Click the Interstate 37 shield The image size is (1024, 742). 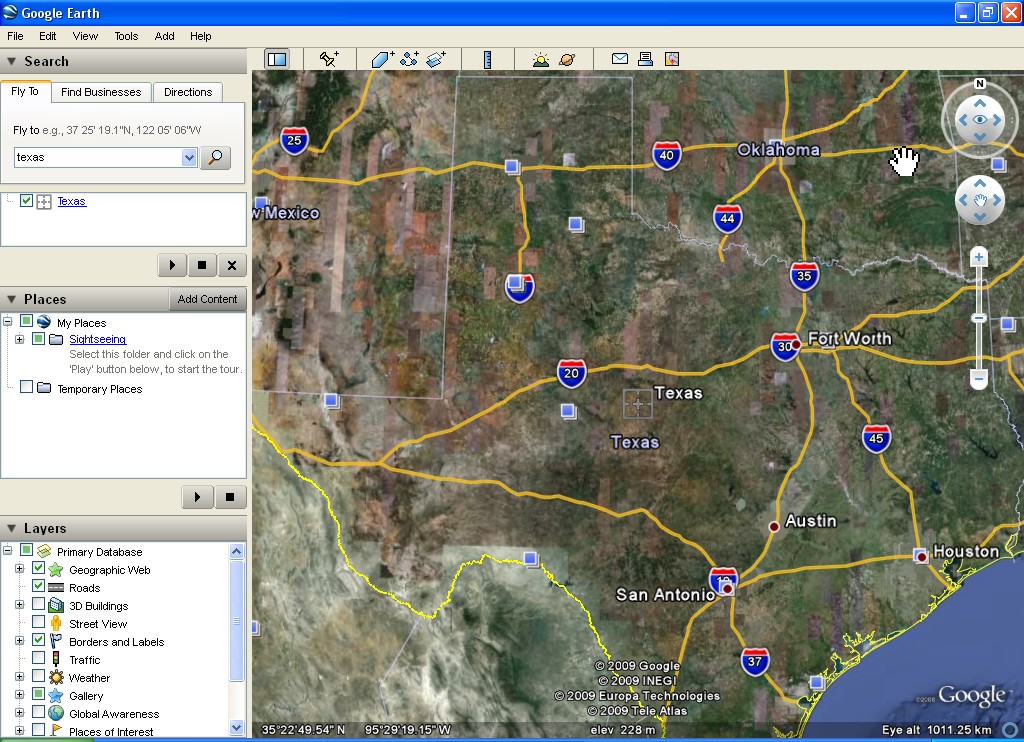pyautogui.click(x=755, y=662)
